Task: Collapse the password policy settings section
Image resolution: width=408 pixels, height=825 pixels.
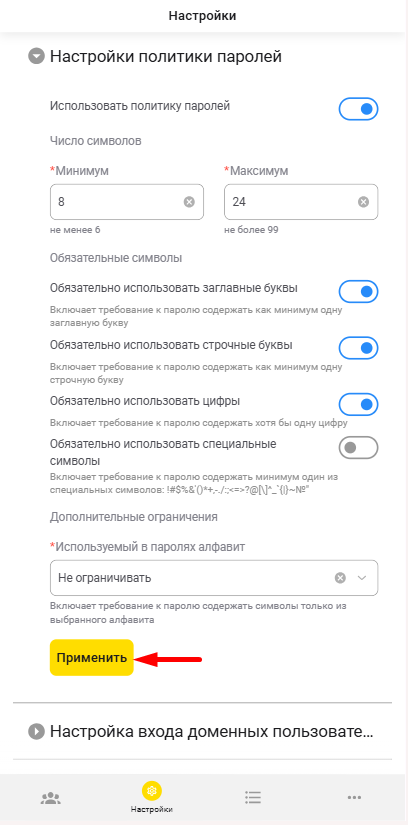Action: pyautogui.click(x=36, y=56)
